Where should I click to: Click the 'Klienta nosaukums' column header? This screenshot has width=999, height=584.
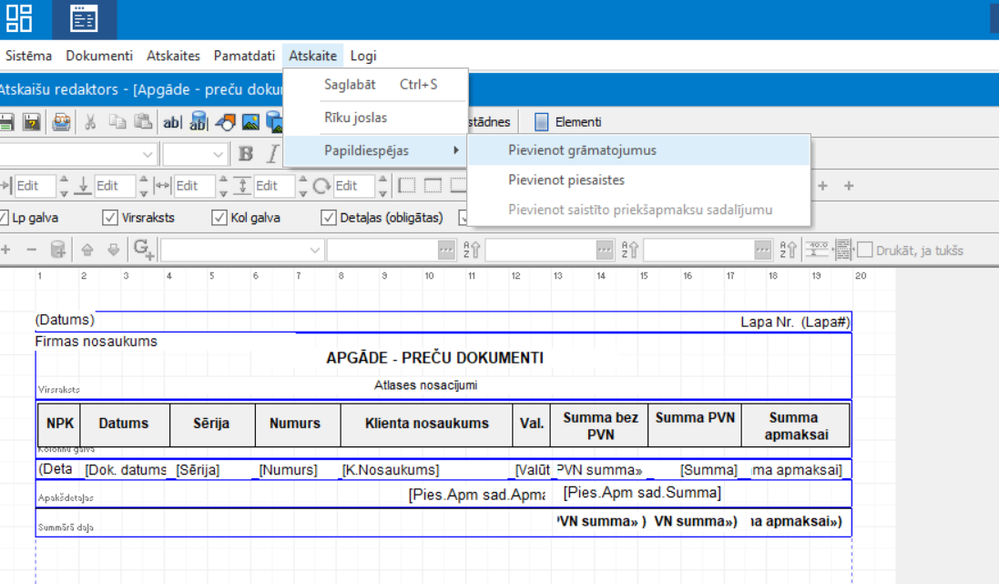pyautogui.click(x=426, y=423)
